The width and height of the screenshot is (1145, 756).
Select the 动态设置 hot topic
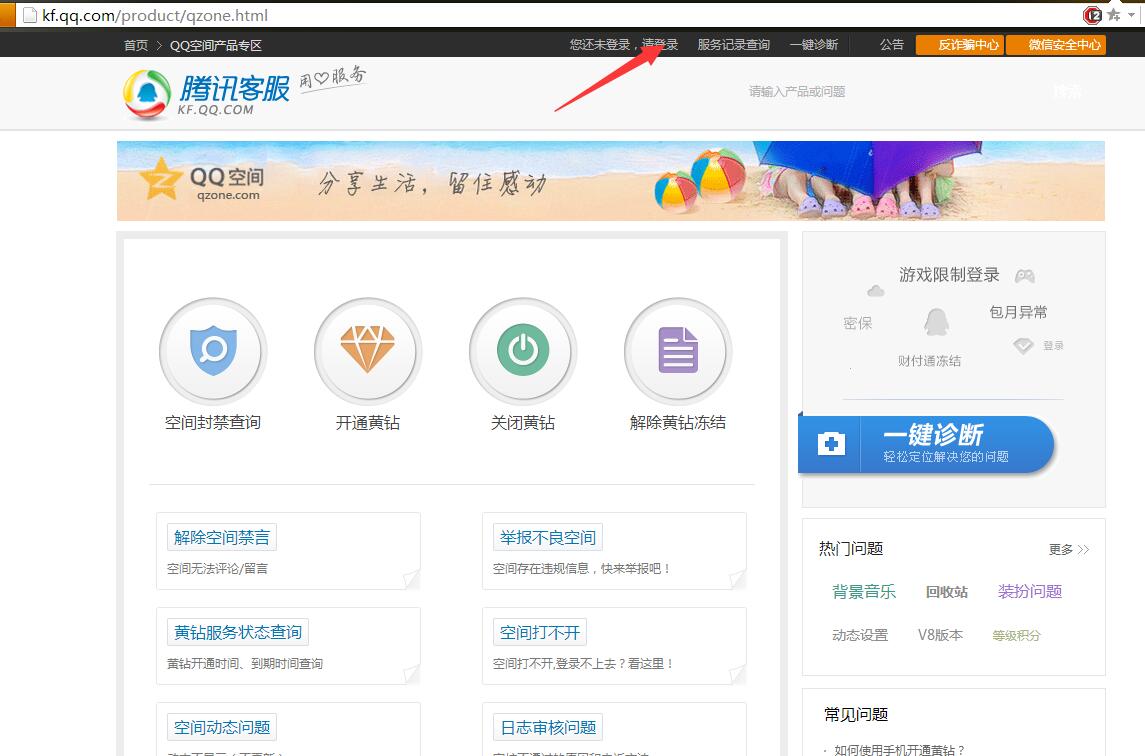860,635
